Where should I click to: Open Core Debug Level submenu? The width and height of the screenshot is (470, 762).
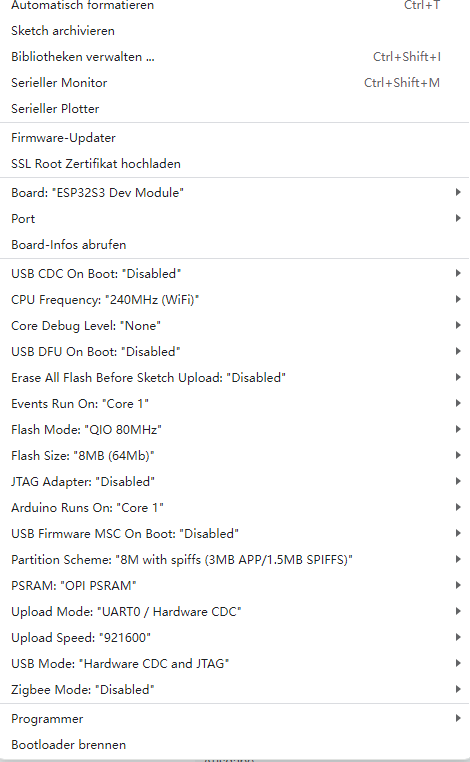pos(235,326)
